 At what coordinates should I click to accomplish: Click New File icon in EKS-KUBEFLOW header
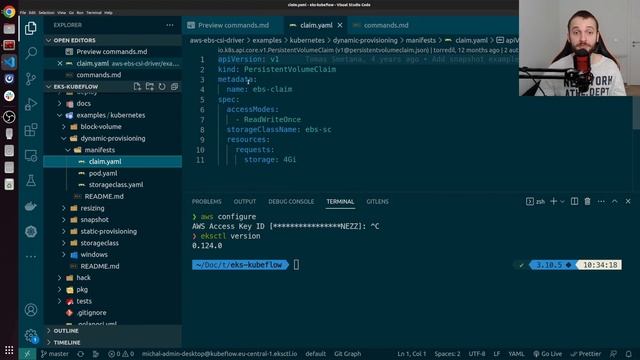tap(137, 87)
